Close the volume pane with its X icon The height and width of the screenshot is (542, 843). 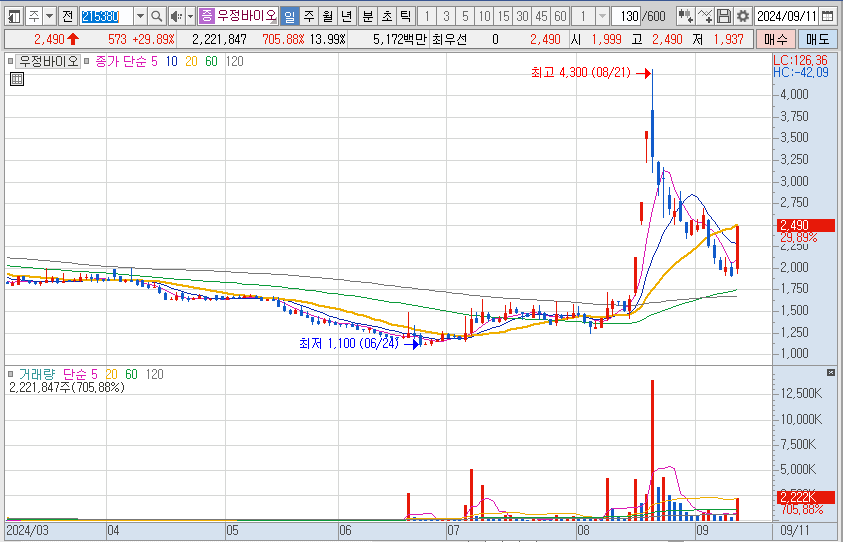[x=831, y=373]
